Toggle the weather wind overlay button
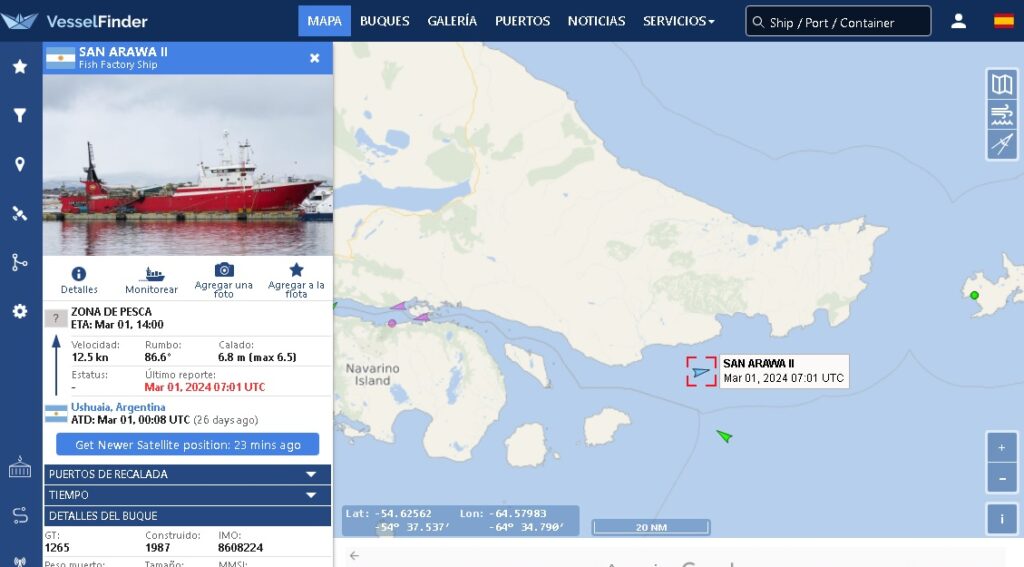 (1002, 114)
